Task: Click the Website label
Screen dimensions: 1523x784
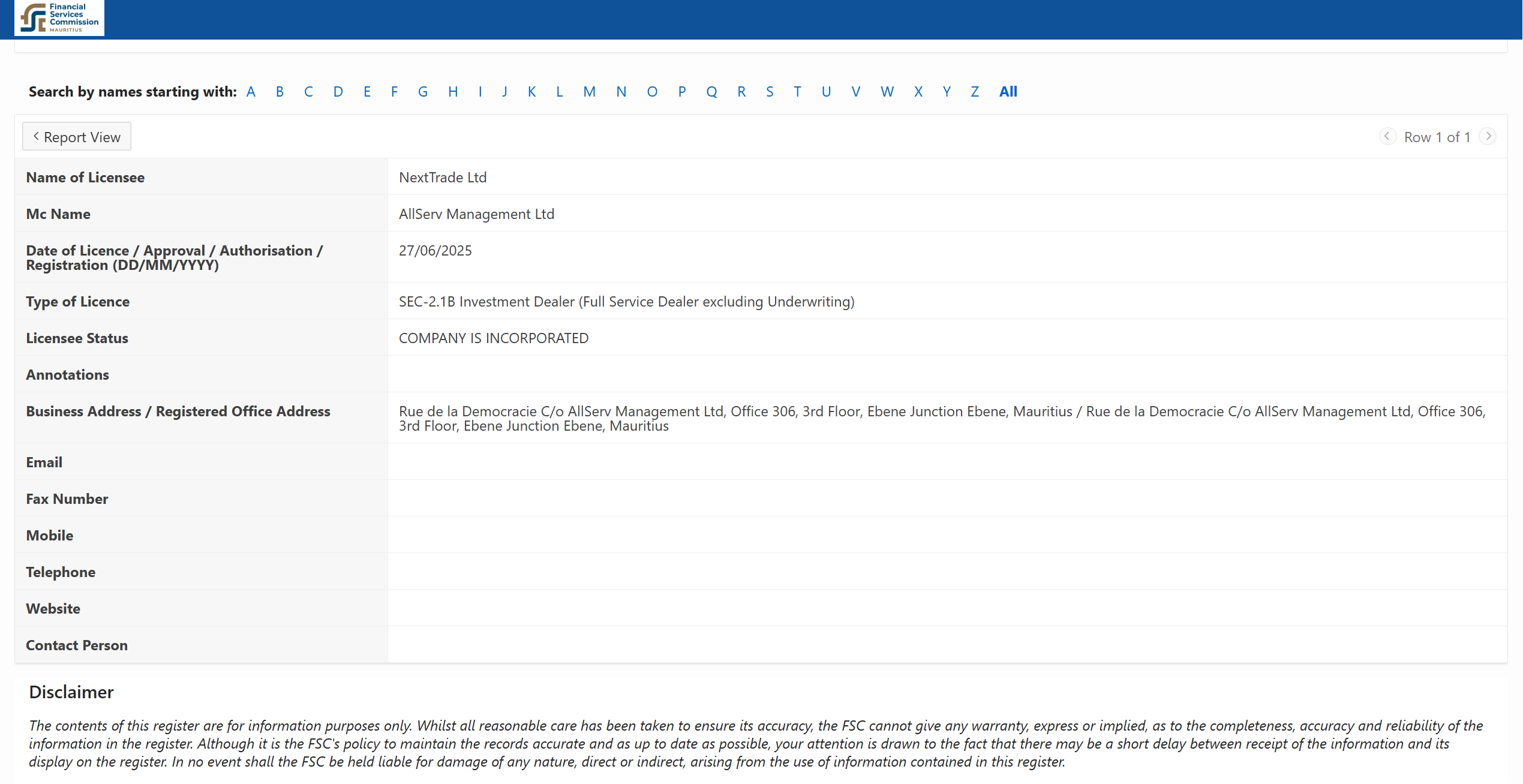Action: click(x=53, y=609)
